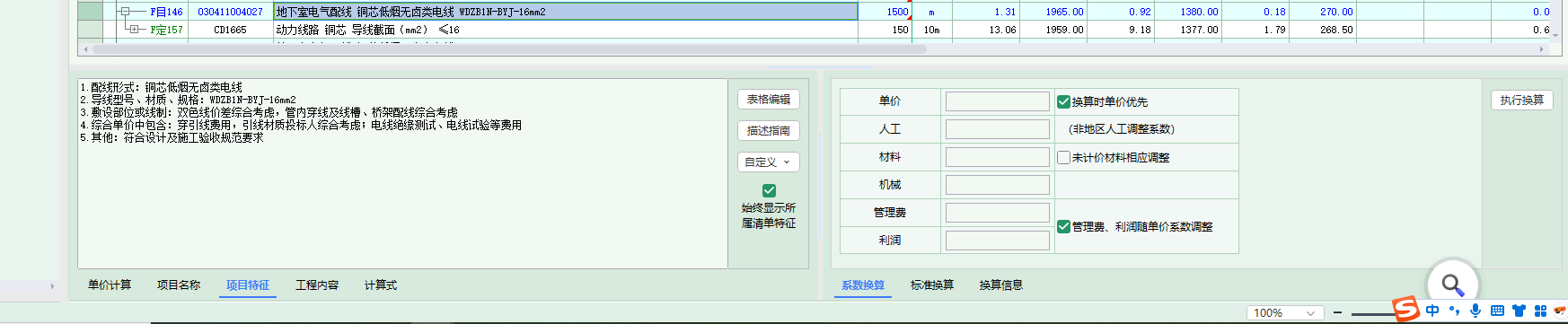Open Sogou skin shirt icon
Viewport: 1568px width, 324px height.
[1519, 311]
